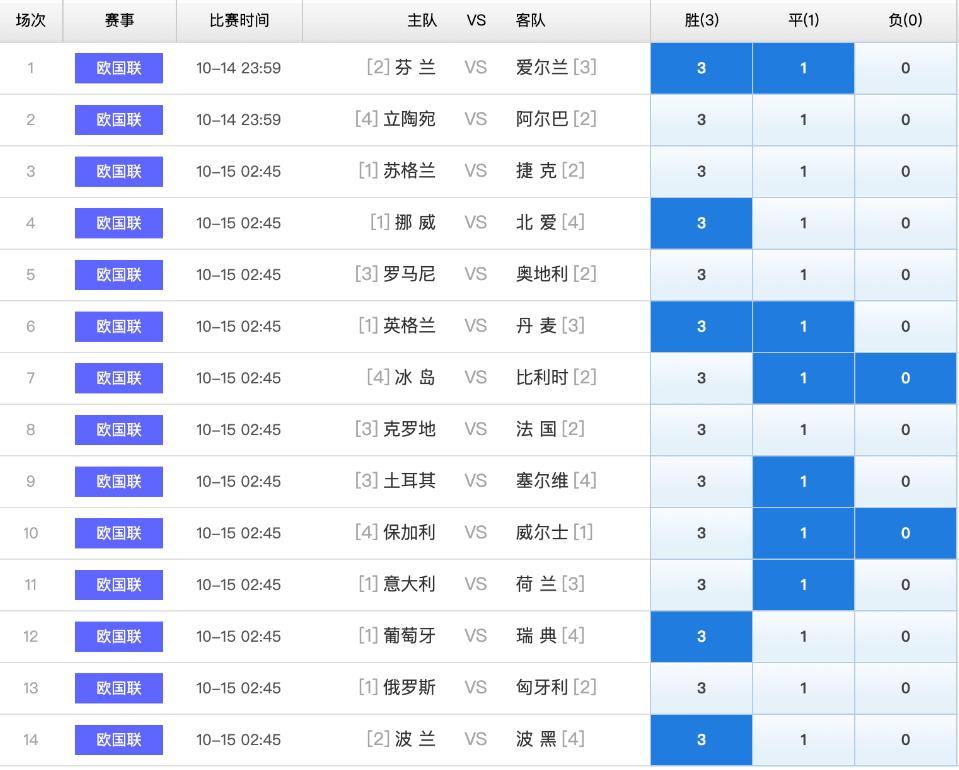The width and height of the screenshot is (959, 770).
Task: Deselect draw (1) for match 6 英格兰 vs 丹麦
Action: 803,327
